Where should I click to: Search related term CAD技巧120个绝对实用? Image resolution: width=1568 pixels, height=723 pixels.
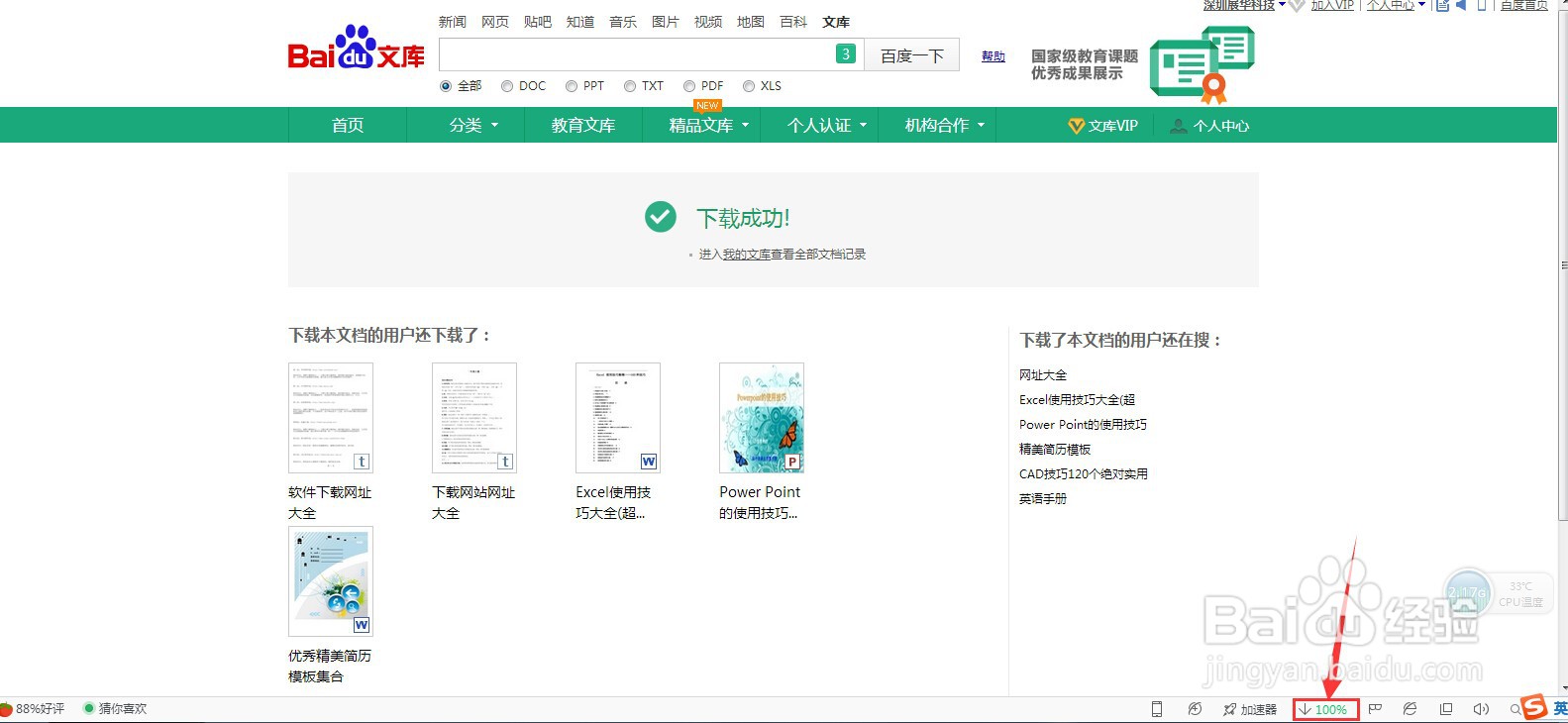pyautogui.click(x=1084, y=474)
